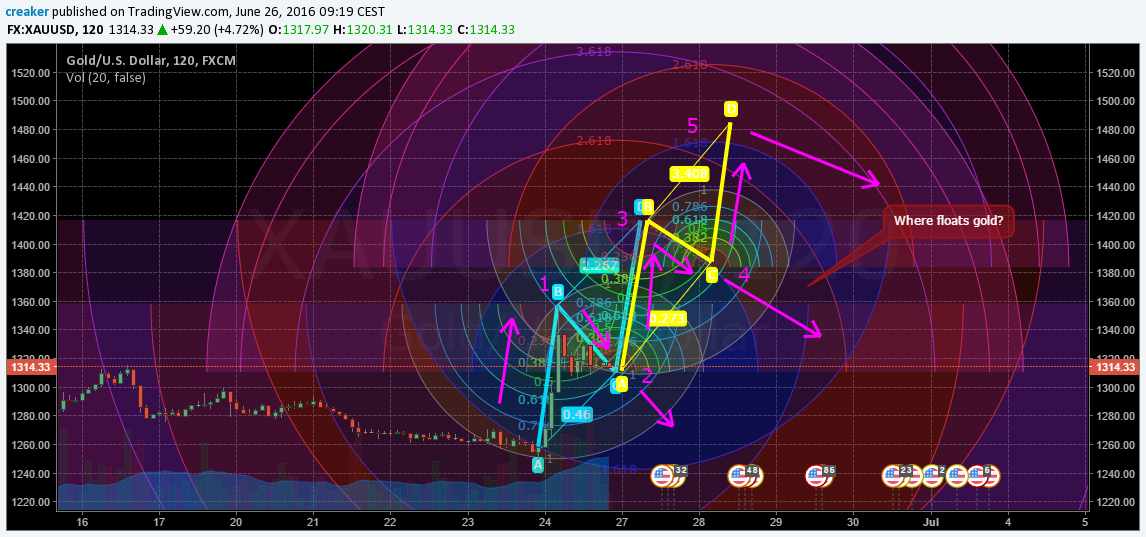Click the 'Vol (20, false)' indicator label
This screenshot has width=1146, height=537.
[106, 77]
